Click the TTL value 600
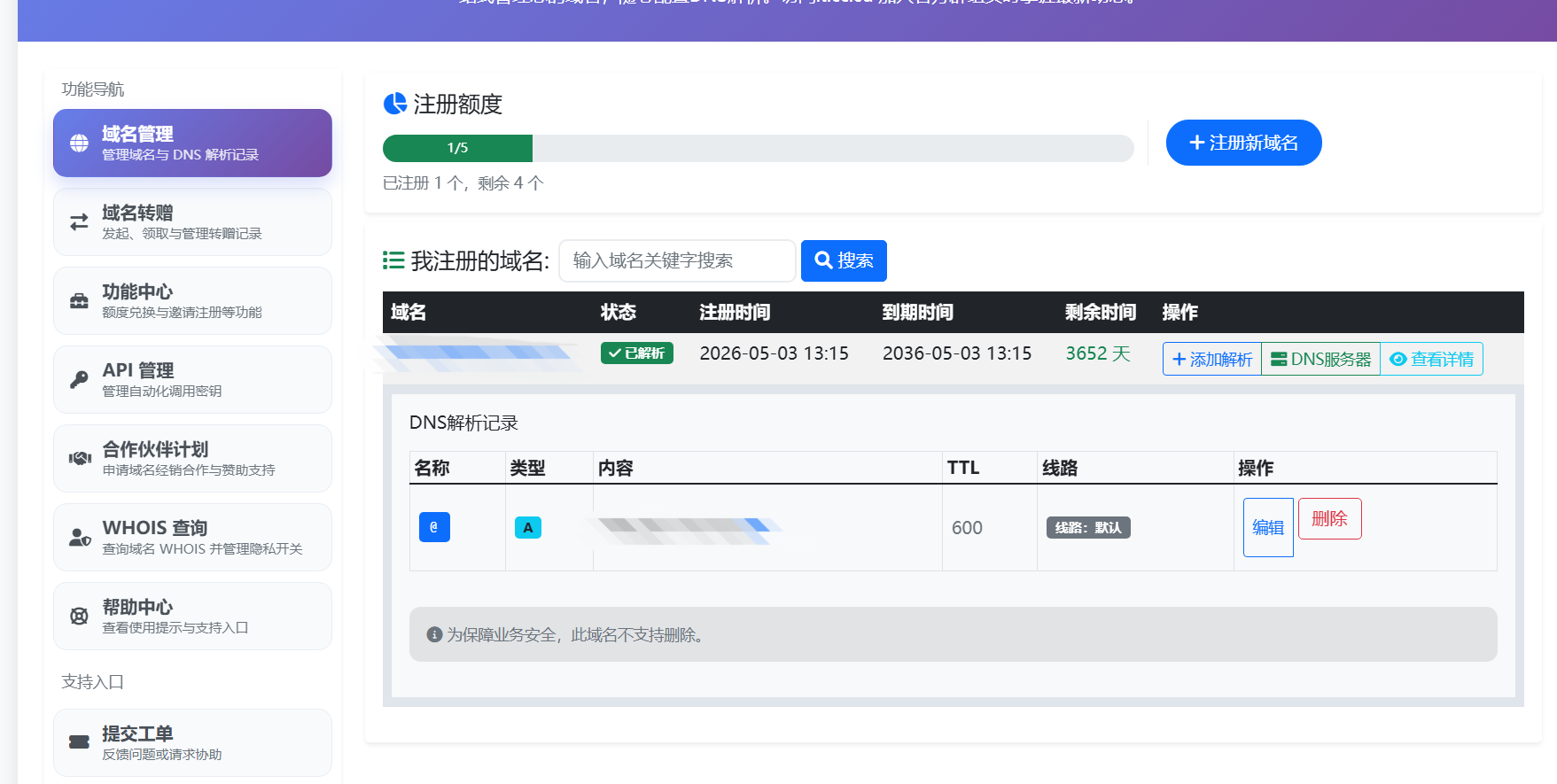The width and height of the screenshot is (1557, 784). (x=967, y=528)
